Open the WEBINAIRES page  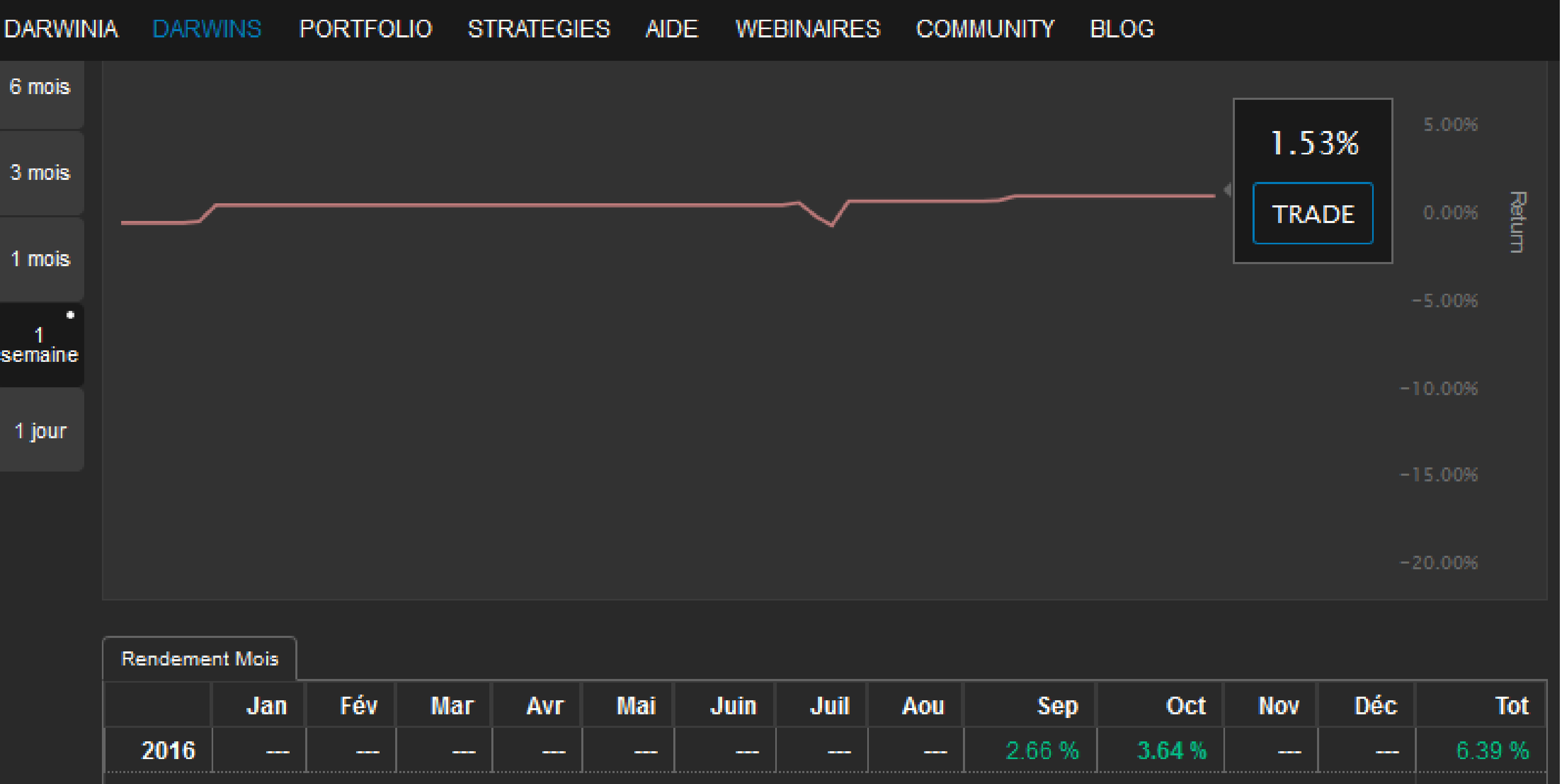[807, 29]
